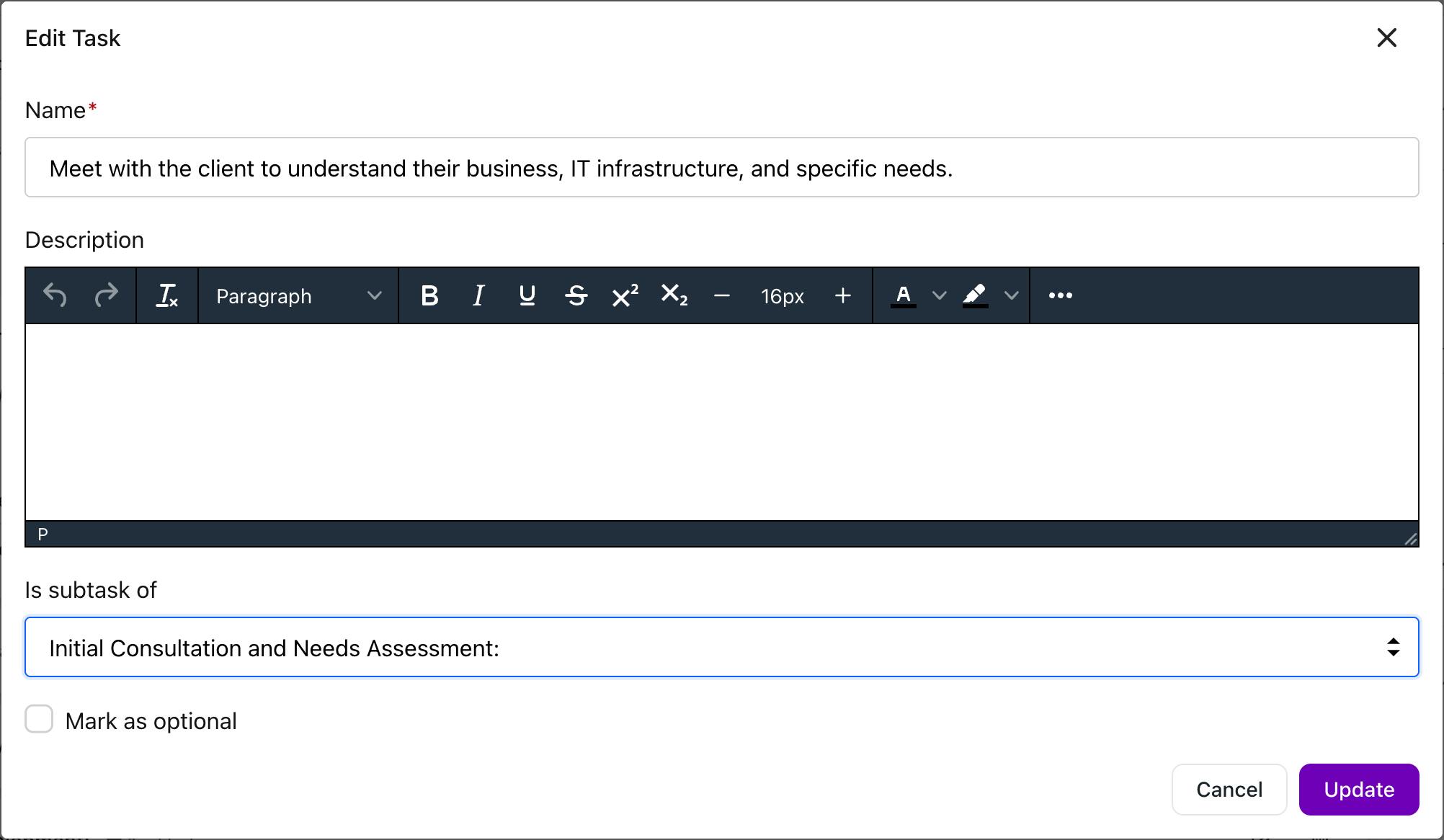
Task: Toggle underline formatting
Action: pyautogui.click(x=527, y=295)
